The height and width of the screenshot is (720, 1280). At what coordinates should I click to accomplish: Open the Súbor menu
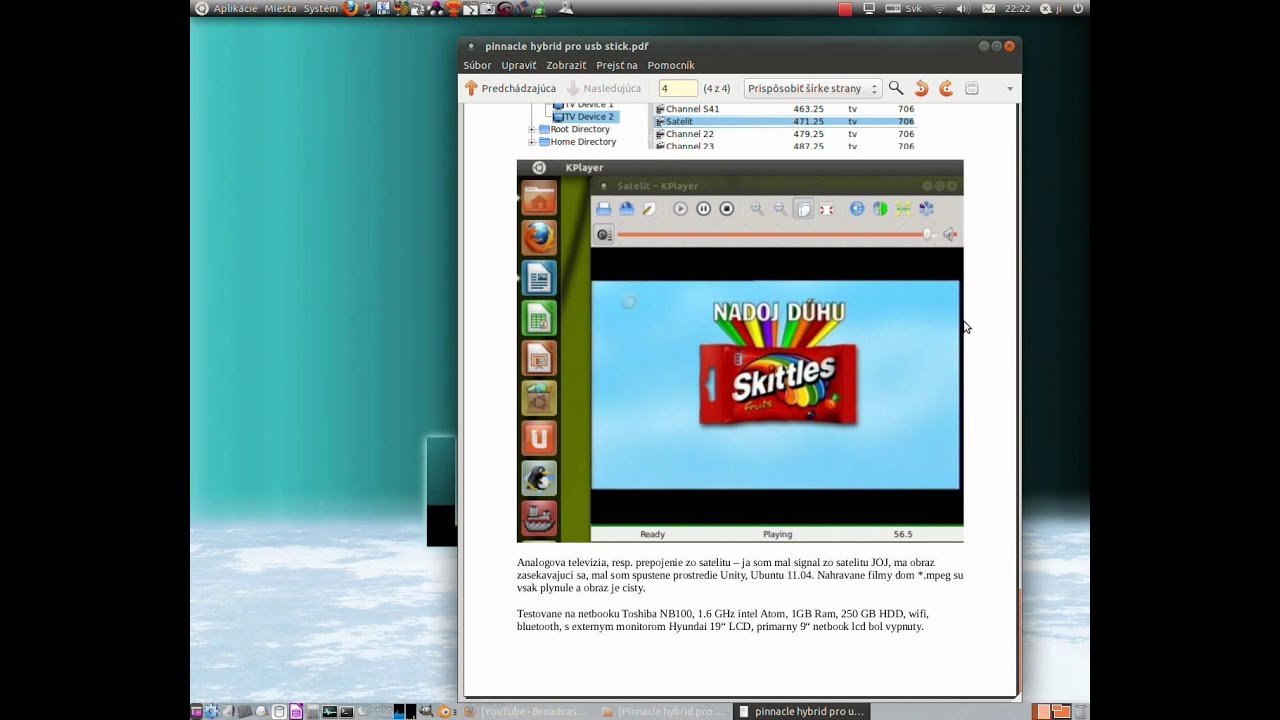(477, 65)
